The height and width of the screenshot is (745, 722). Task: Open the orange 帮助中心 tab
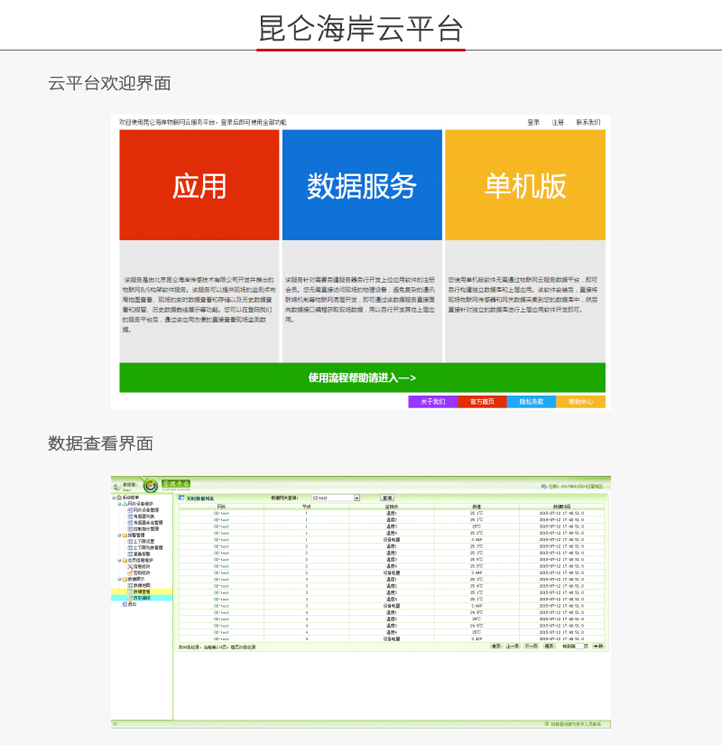tap(581, 402)
